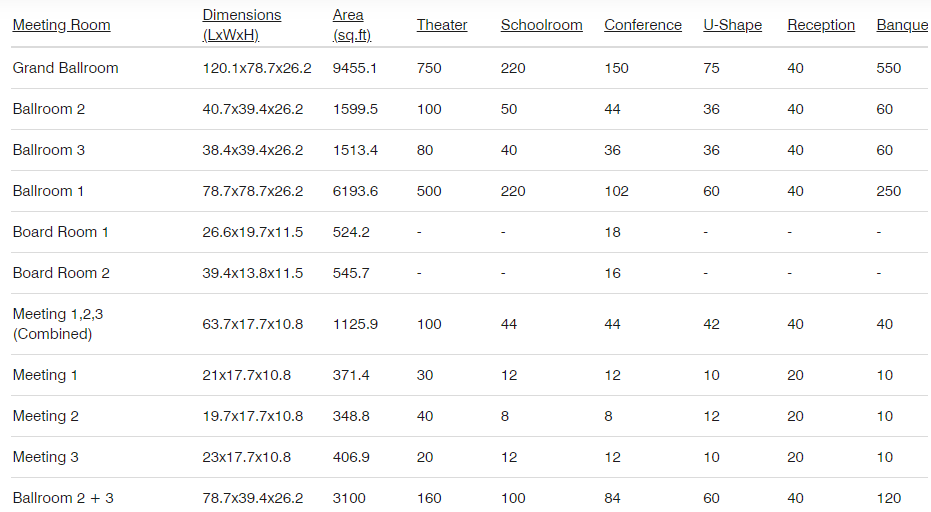Click the Banquet column header

pos(903,25)
